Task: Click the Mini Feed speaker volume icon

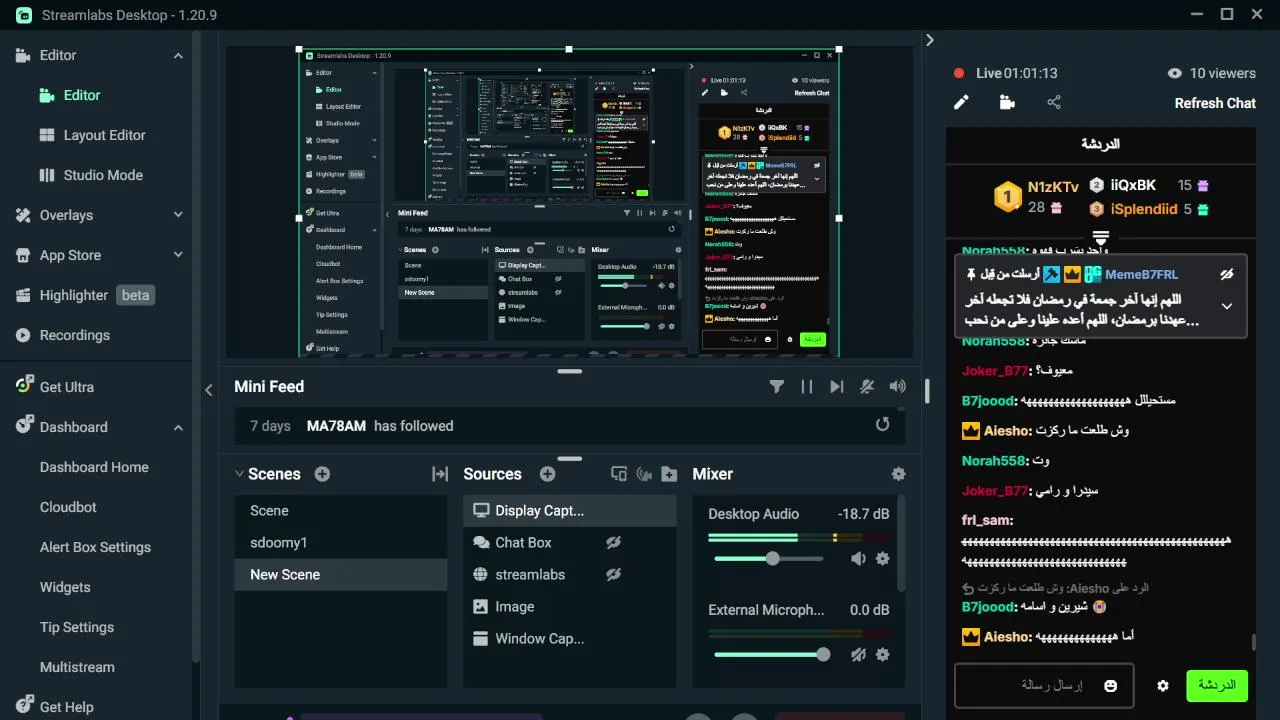Action: tap(898, 387)
